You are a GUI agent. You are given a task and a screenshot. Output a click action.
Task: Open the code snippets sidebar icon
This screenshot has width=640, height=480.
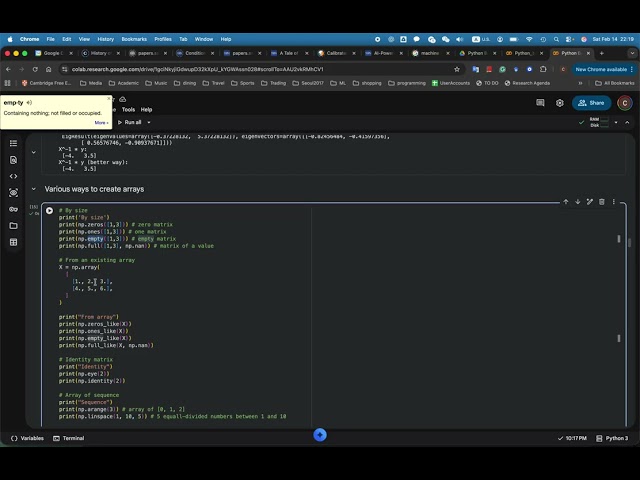pos(13,176)
